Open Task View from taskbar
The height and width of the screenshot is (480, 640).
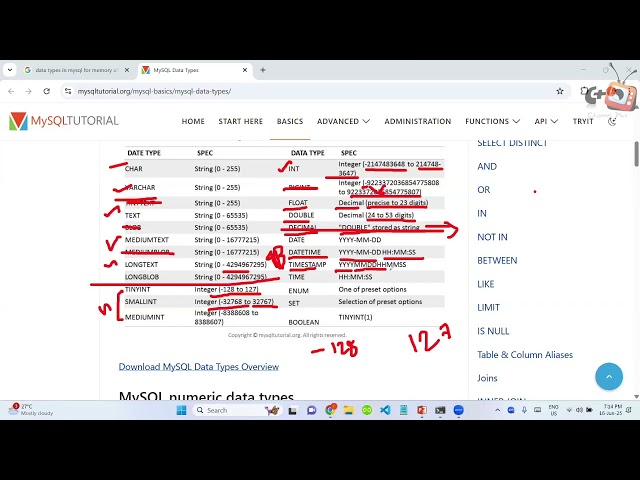pos(292,411)
